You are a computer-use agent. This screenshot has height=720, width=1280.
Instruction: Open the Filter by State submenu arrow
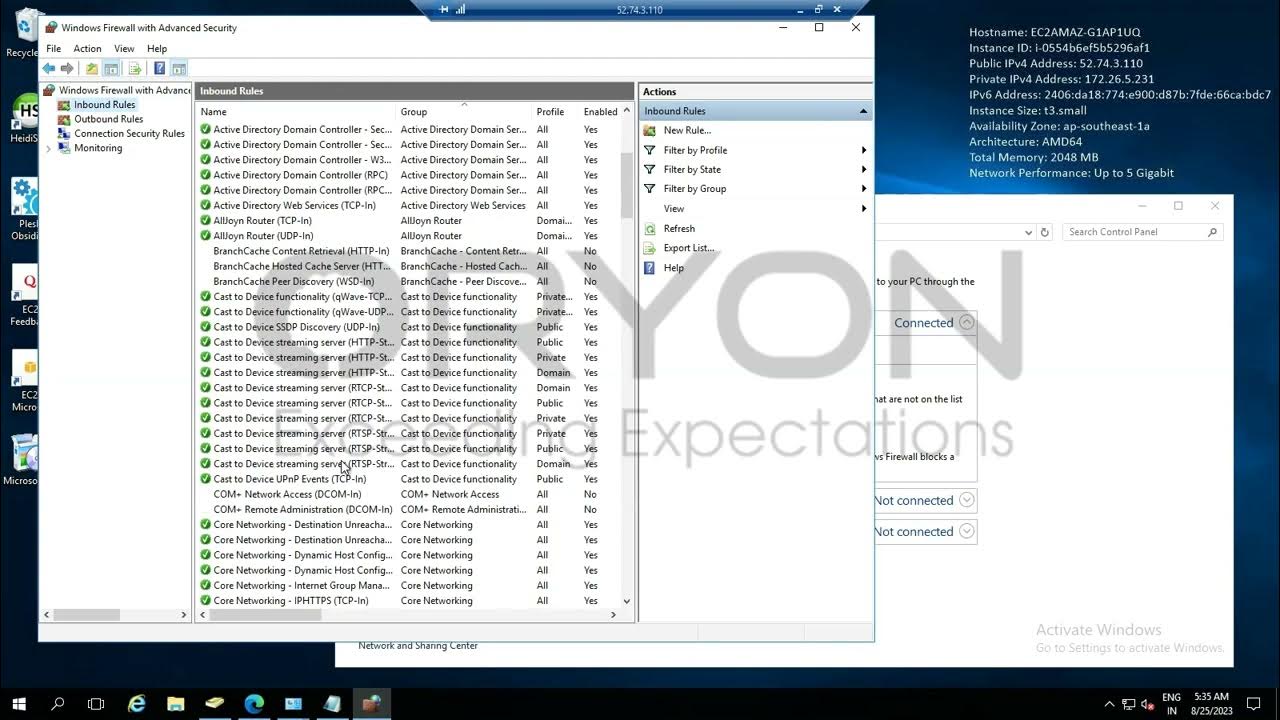864,169
